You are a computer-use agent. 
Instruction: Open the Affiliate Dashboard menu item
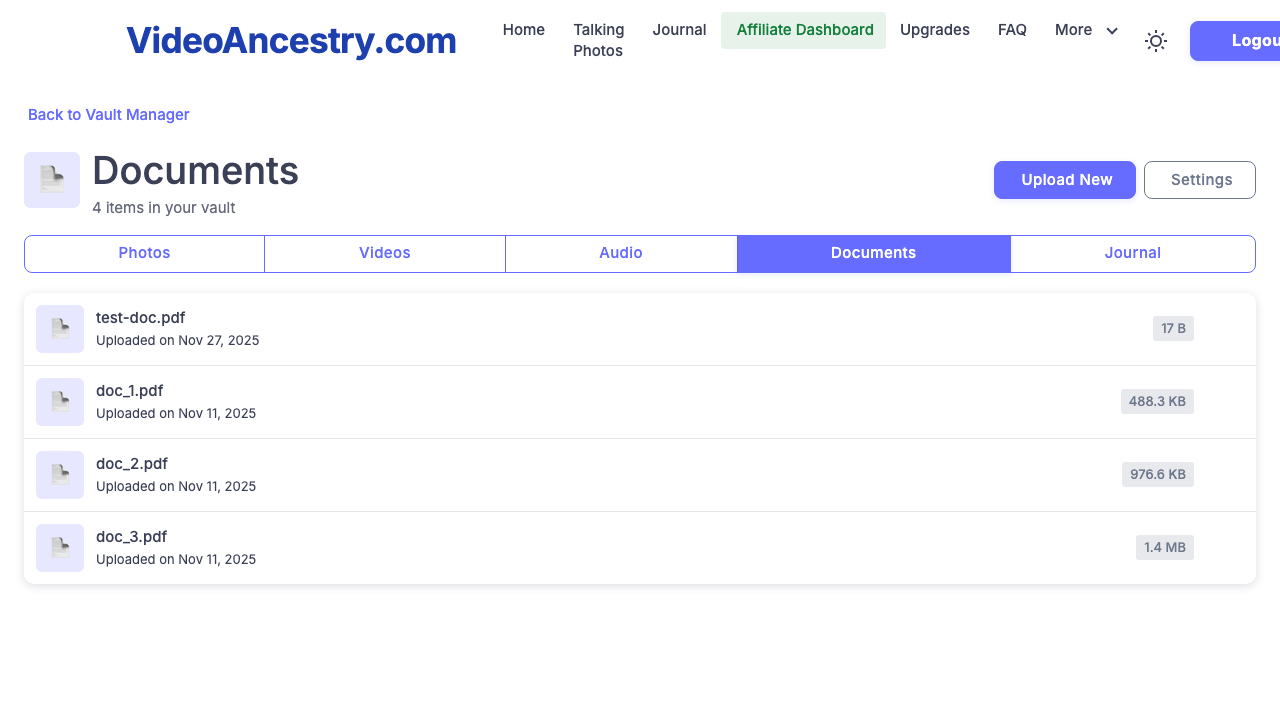(x=804, y=30)
